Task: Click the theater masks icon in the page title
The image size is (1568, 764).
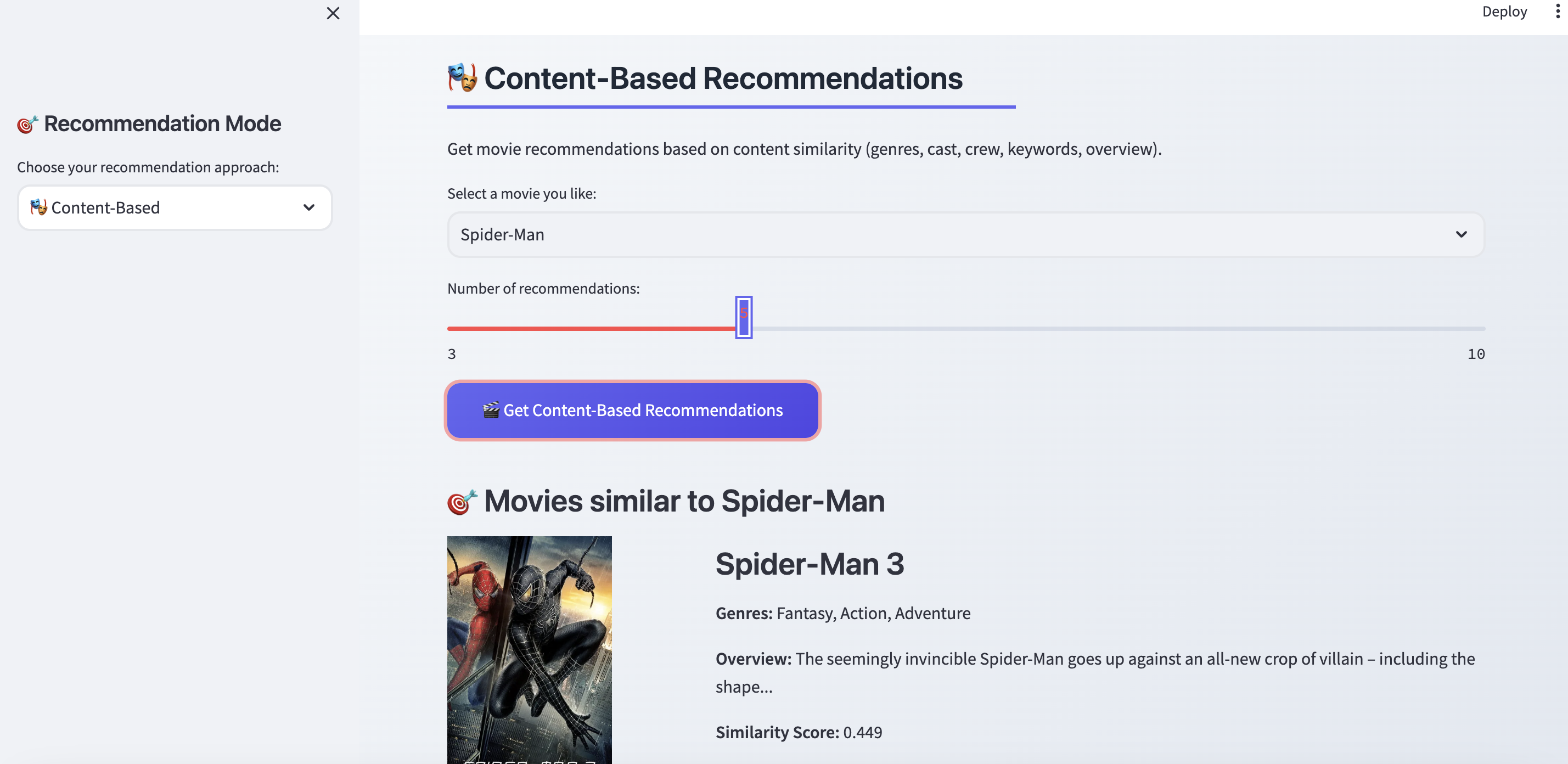Action: point(463,78)
